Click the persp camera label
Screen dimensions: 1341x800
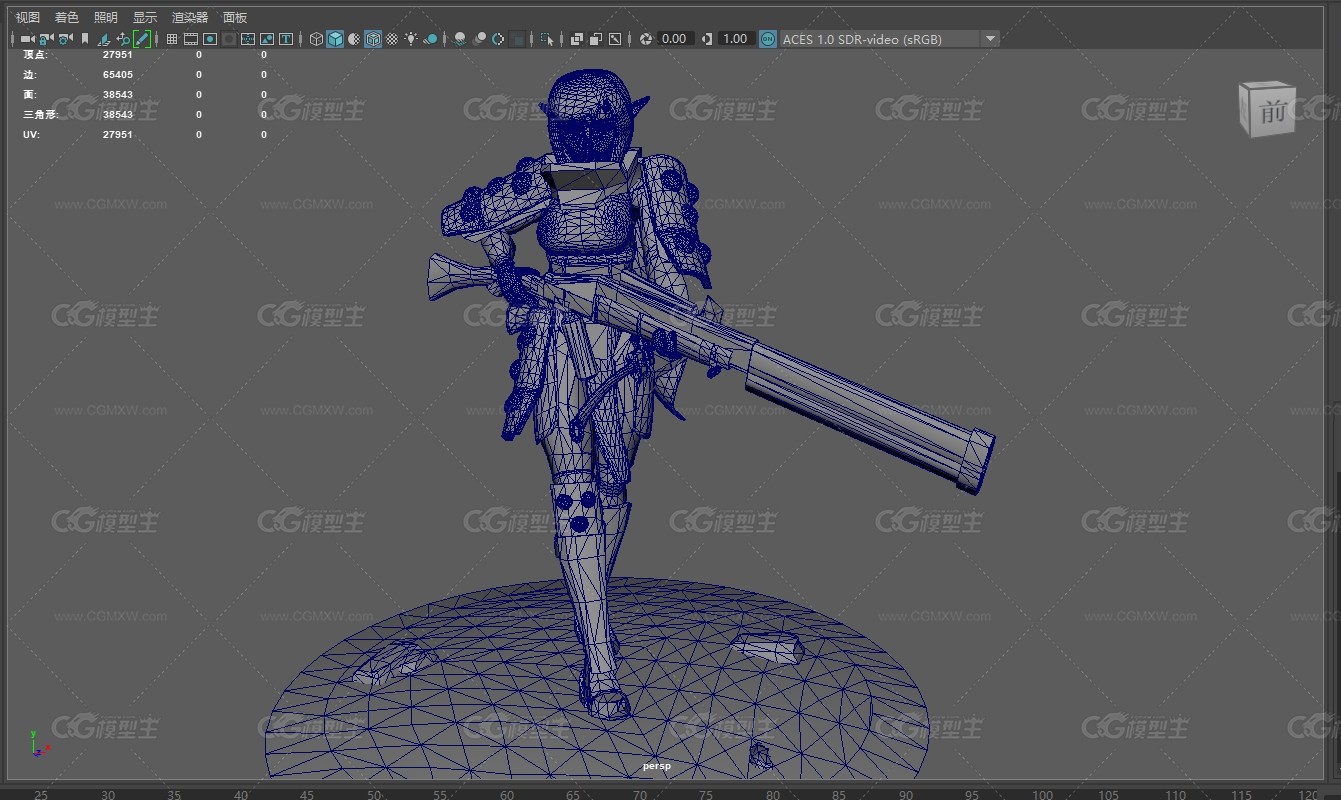pyautogui.click(x=657, y=766)
